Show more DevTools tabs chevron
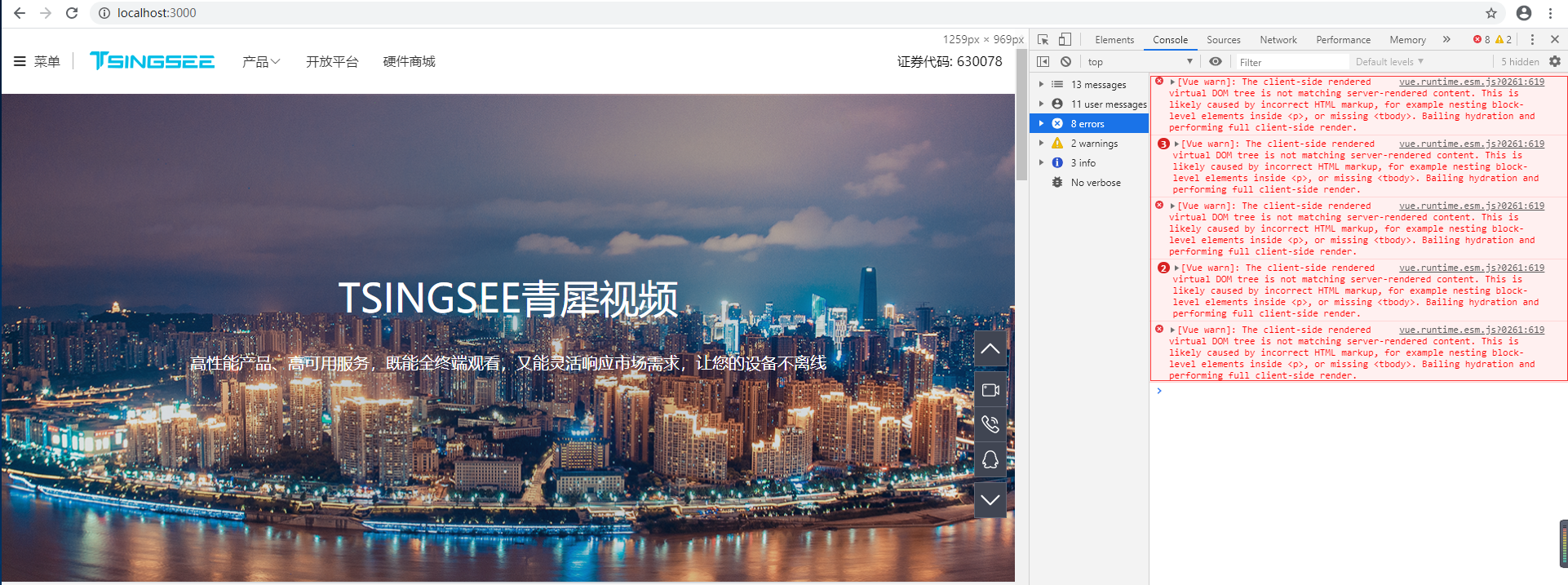1568x585 pixels. click(x=1446, y=39)
